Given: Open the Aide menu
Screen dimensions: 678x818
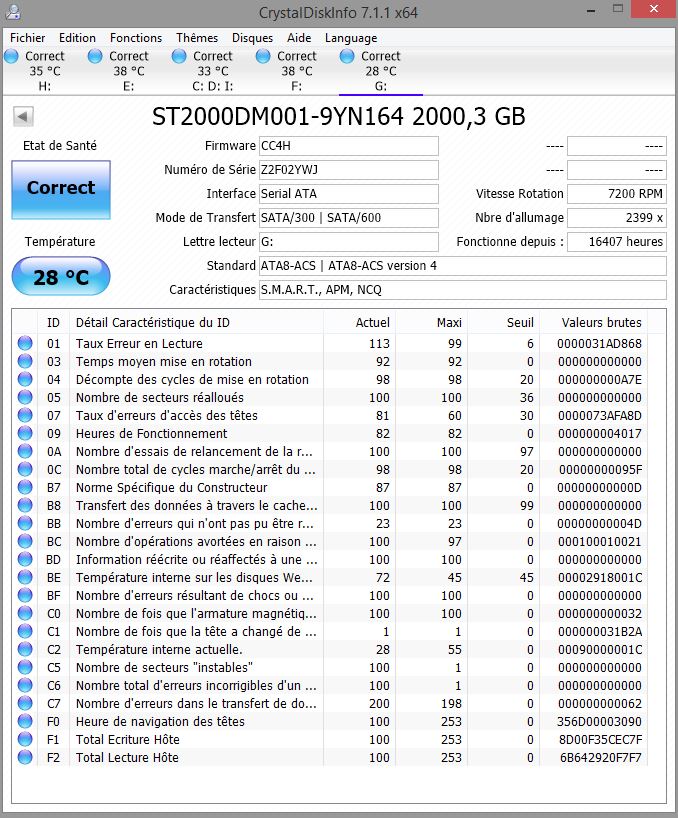Looking at the screenshot, I should tap(299, 38).
